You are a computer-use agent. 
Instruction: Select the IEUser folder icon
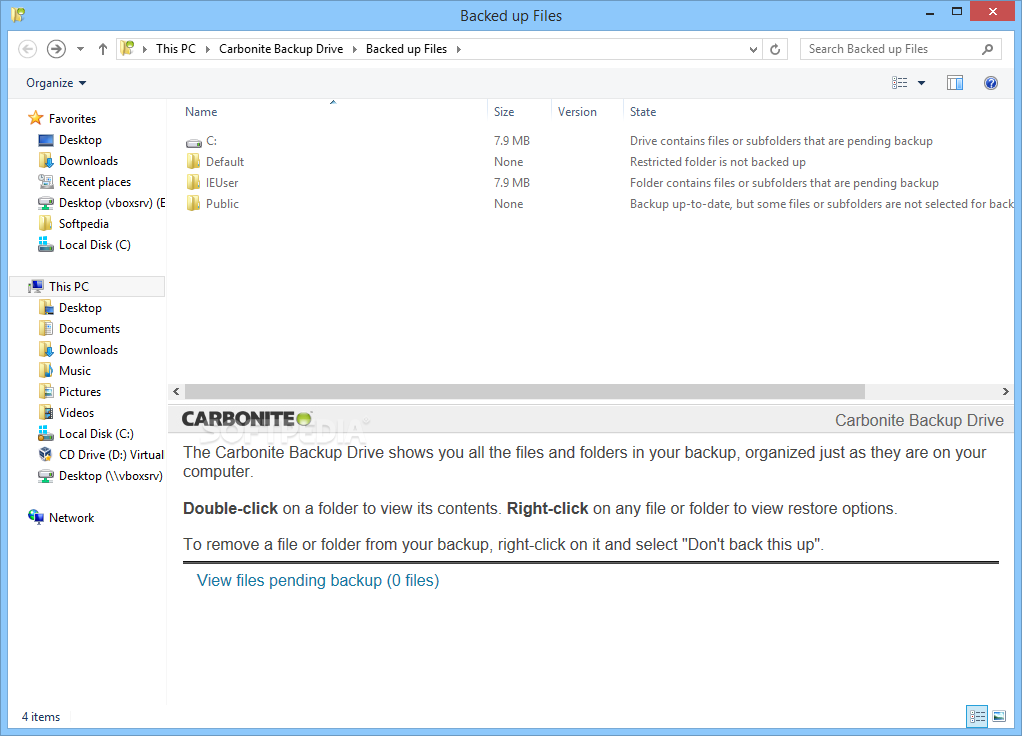coord(194,183)
